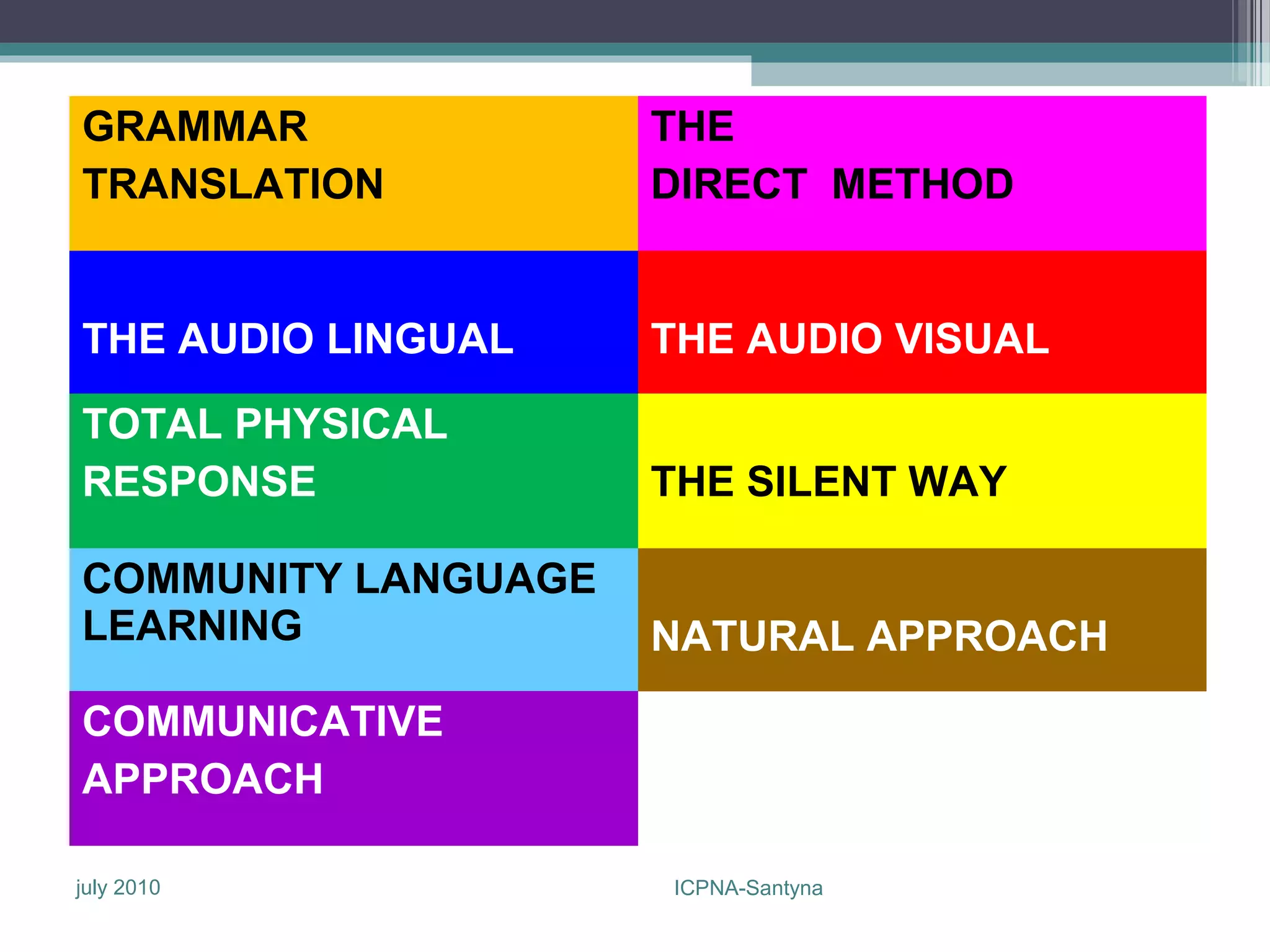Click the july 2010 footer date

pyautogui.click(x=118, y=888)
